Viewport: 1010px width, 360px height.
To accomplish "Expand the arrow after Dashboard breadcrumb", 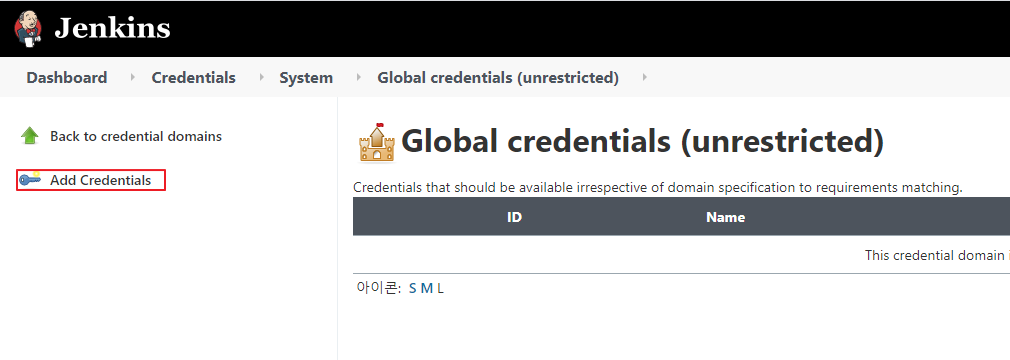I will click(133, 77).
